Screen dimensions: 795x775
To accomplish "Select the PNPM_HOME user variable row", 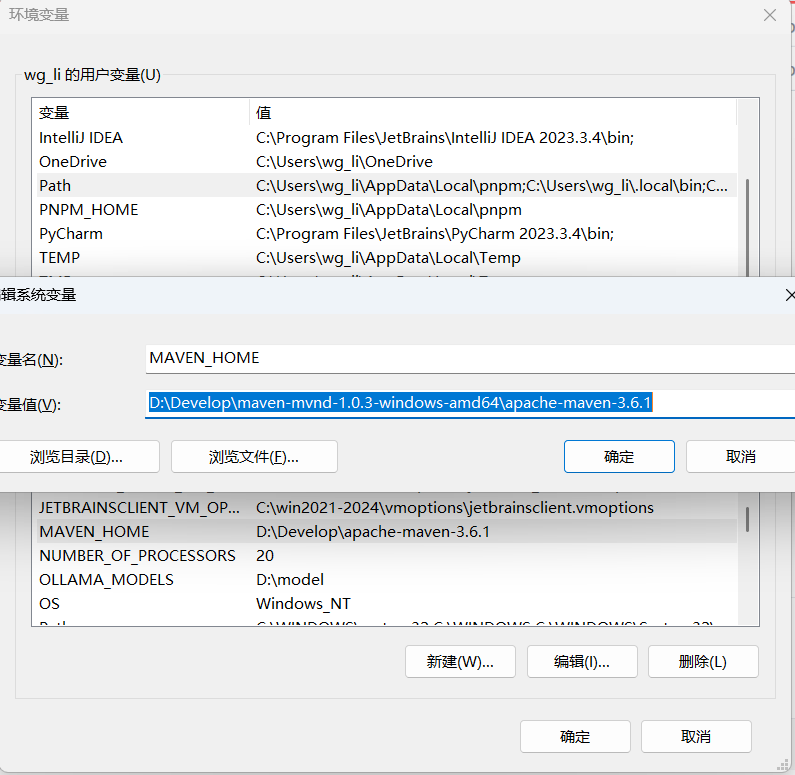I will pyautogui.click(x=385, y=210).
